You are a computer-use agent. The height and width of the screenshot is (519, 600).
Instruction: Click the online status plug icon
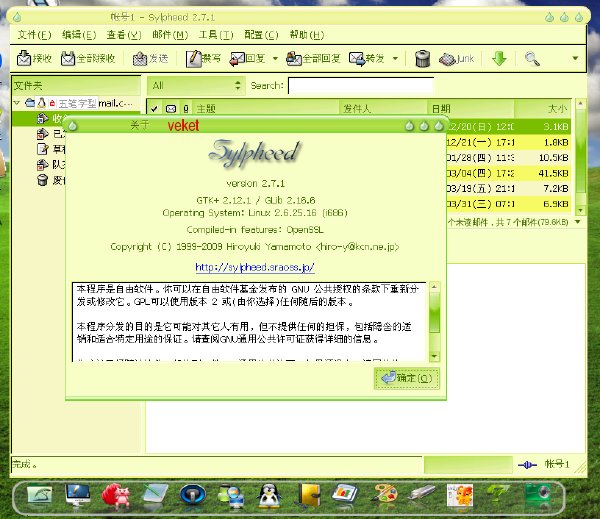click(x=527, y=465)
